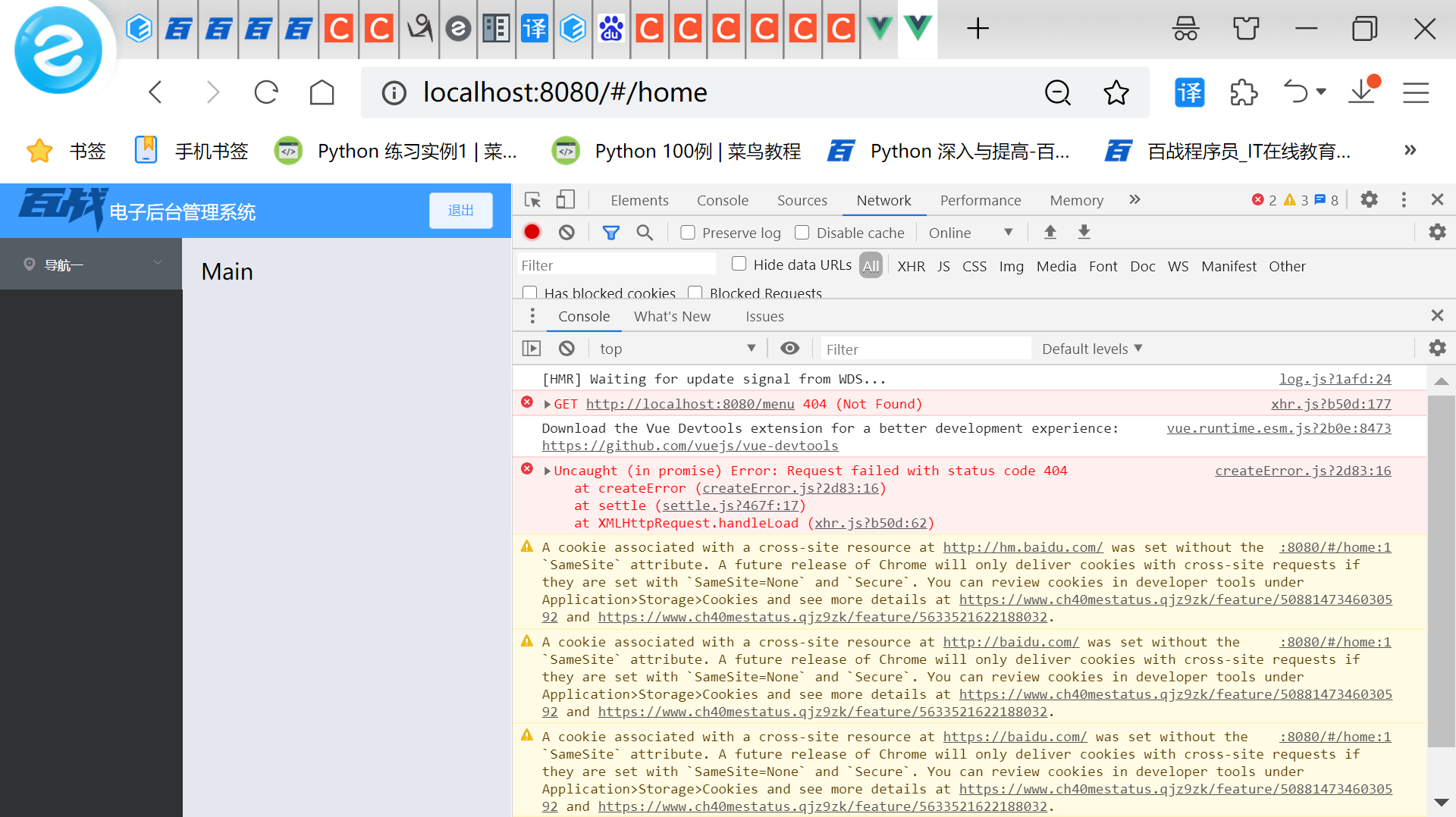
Task: Toggle the network filter funnel icon
Action: tap(610, 233)
